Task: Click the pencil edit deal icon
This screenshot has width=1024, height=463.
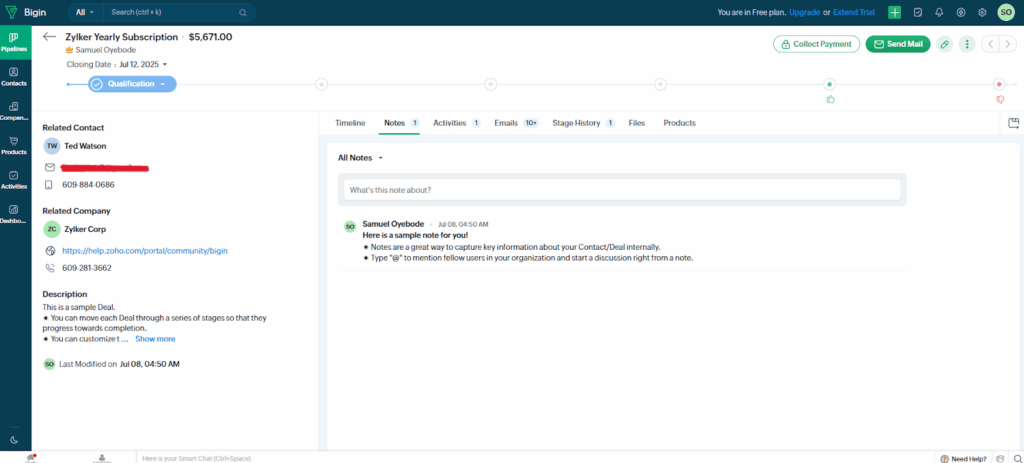Action: point(945,44)
